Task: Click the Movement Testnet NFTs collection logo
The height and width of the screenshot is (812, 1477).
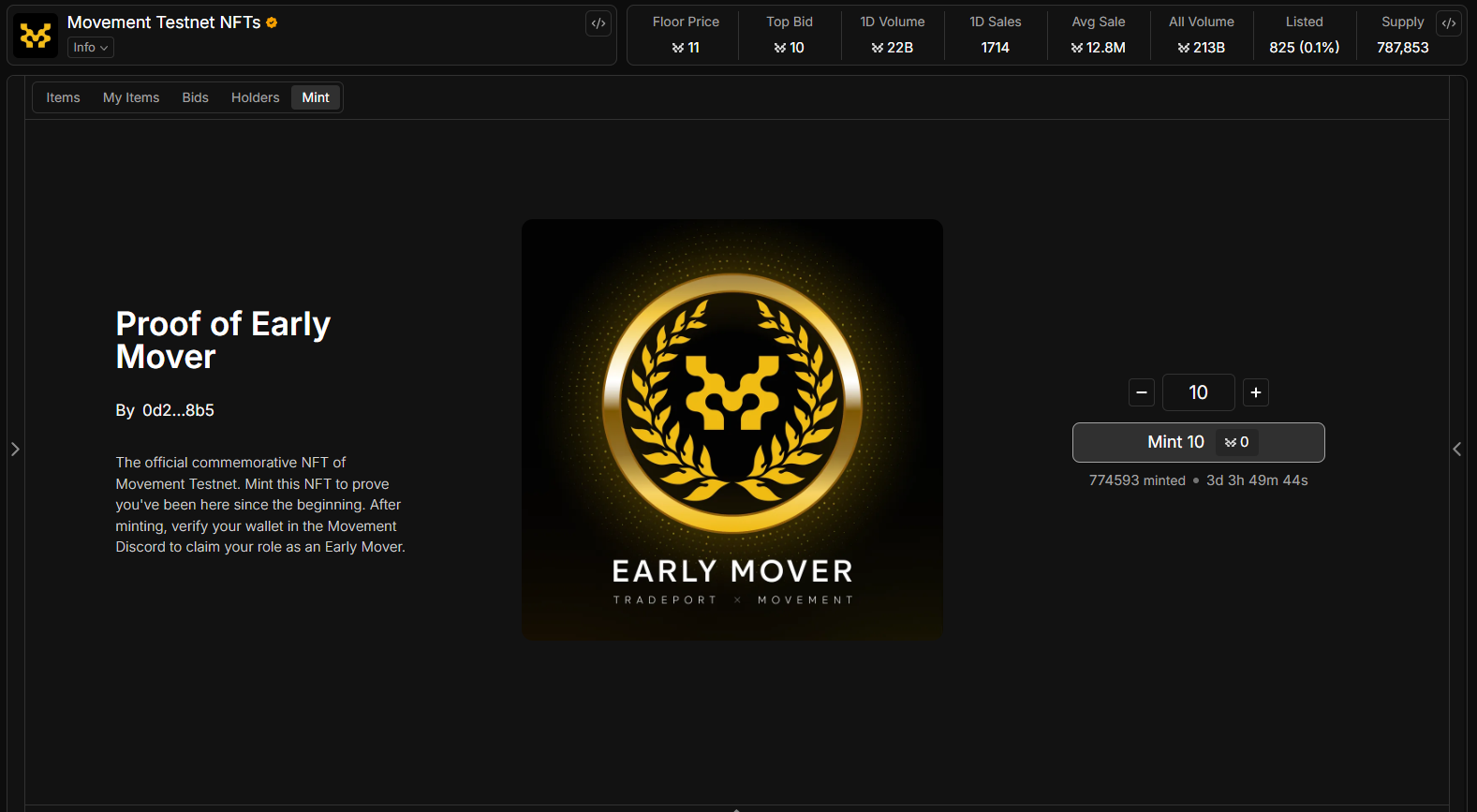Action: (x=36, y=36)
